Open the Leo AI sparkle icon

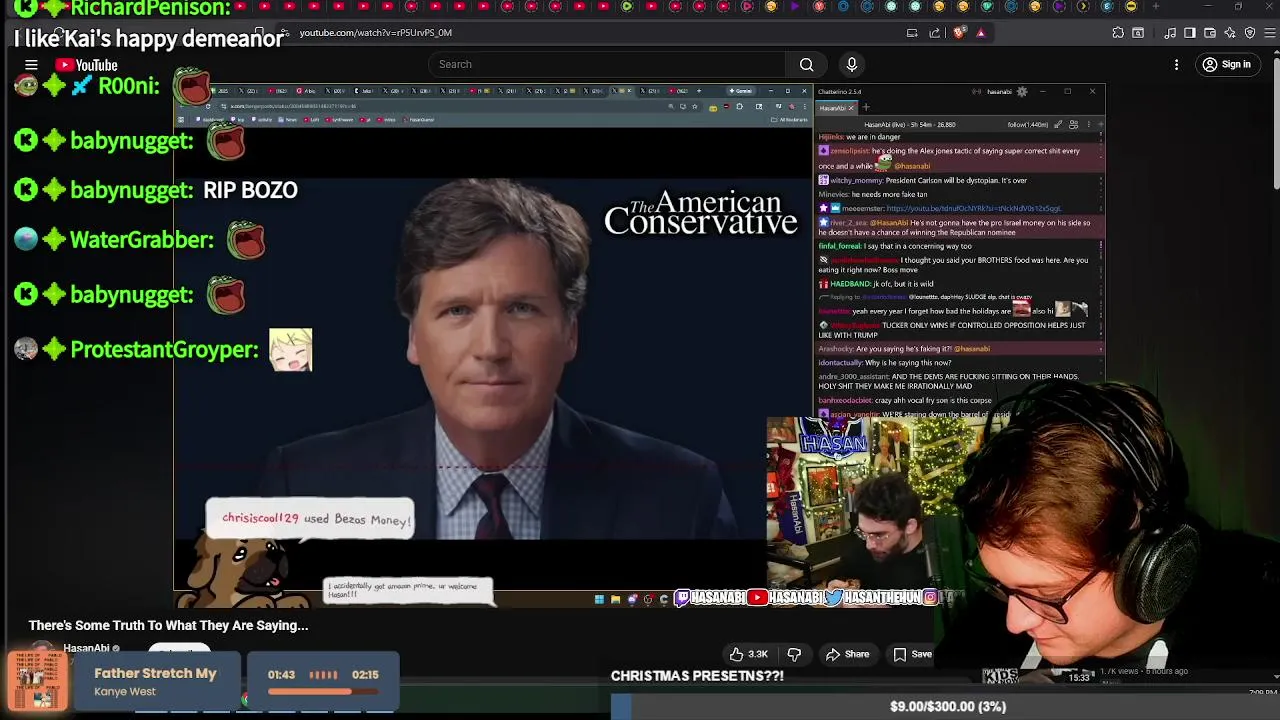tap(1230, 33)
